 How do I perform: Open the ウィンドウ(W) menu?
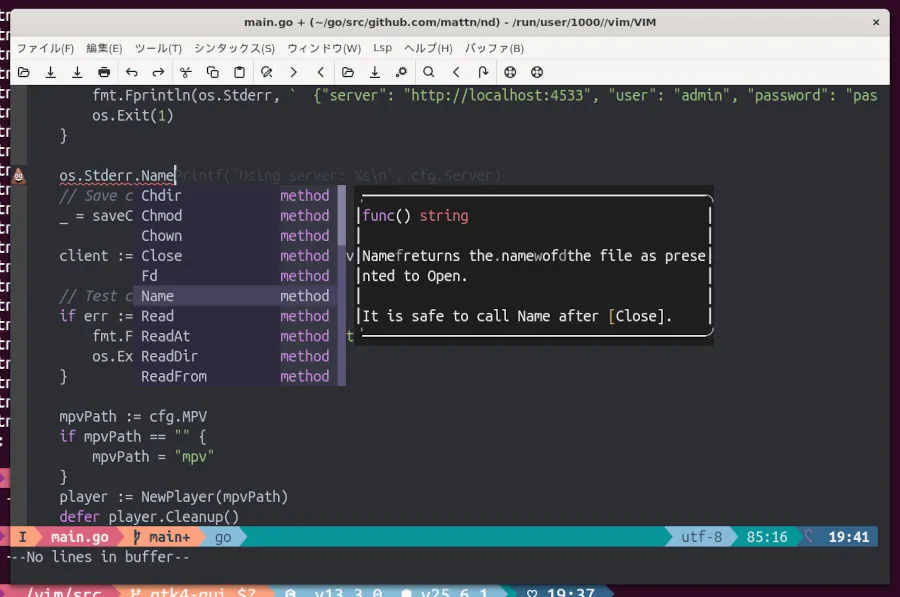324,48
